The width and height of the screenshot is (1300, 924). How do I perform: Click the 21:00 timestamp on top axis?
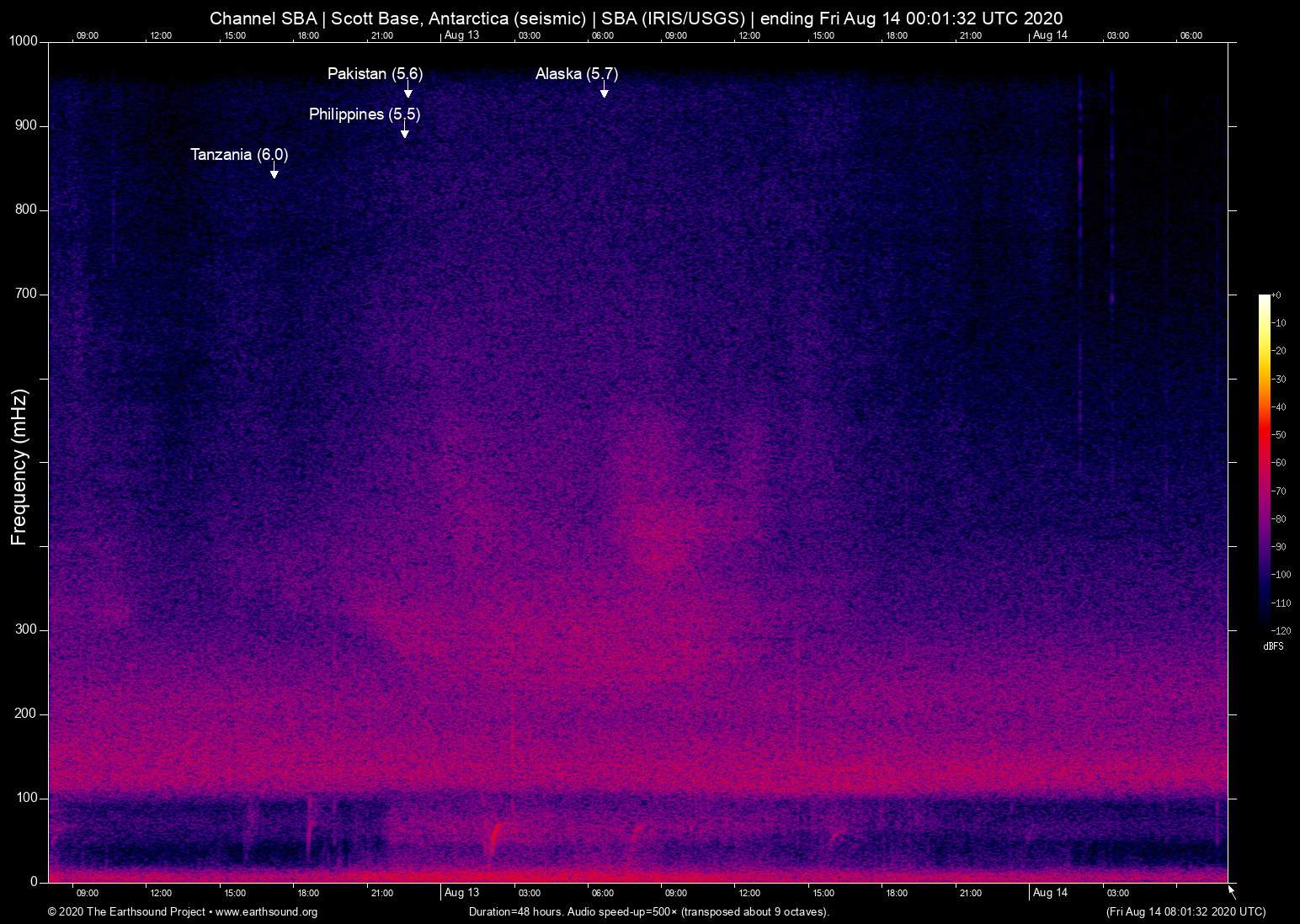(x=383, y=35)
